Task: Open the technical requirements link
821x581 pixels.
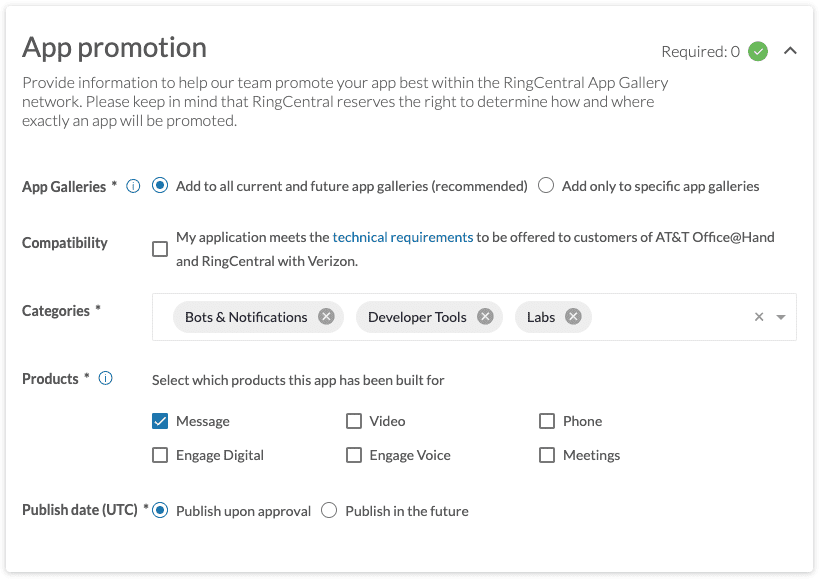Action: (x=402, y=237)
